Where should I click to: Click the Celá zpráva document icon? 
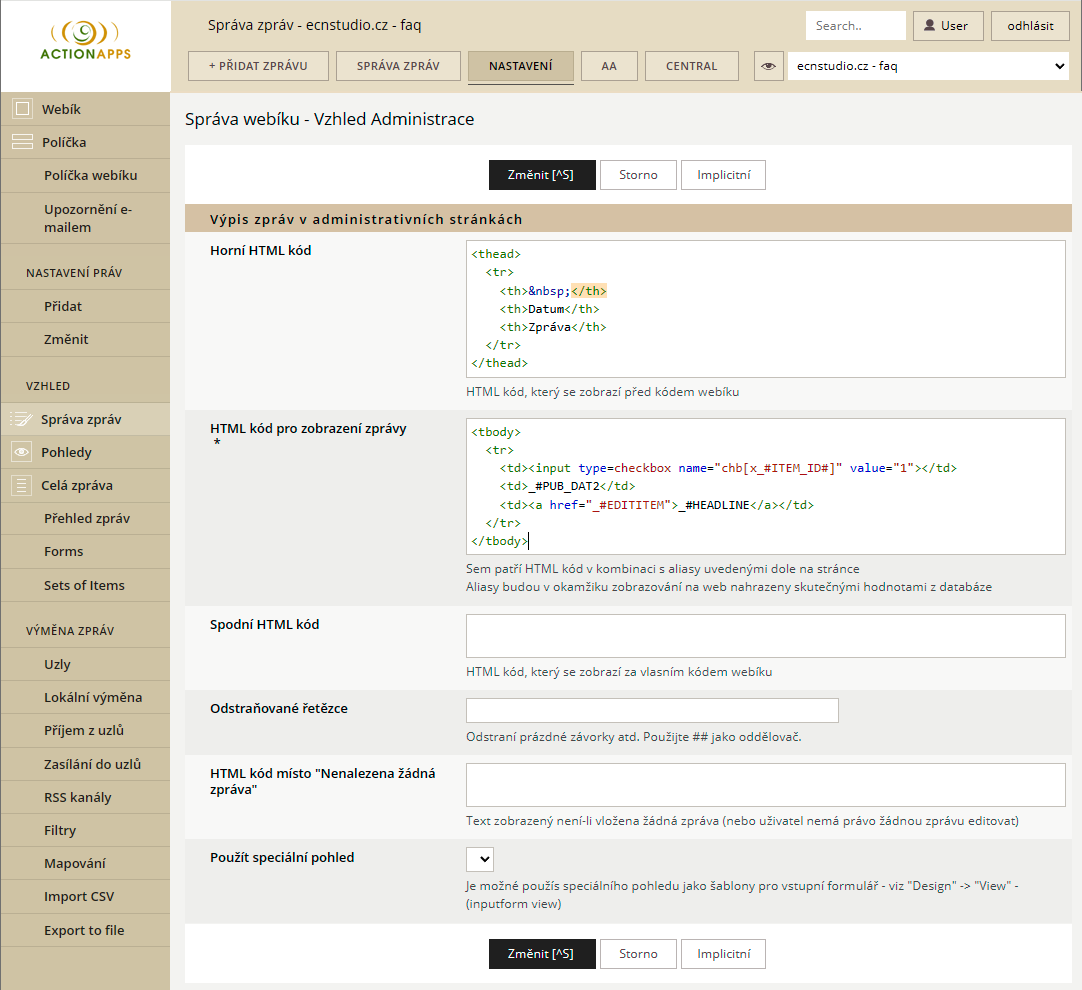(x=22, y=485)
